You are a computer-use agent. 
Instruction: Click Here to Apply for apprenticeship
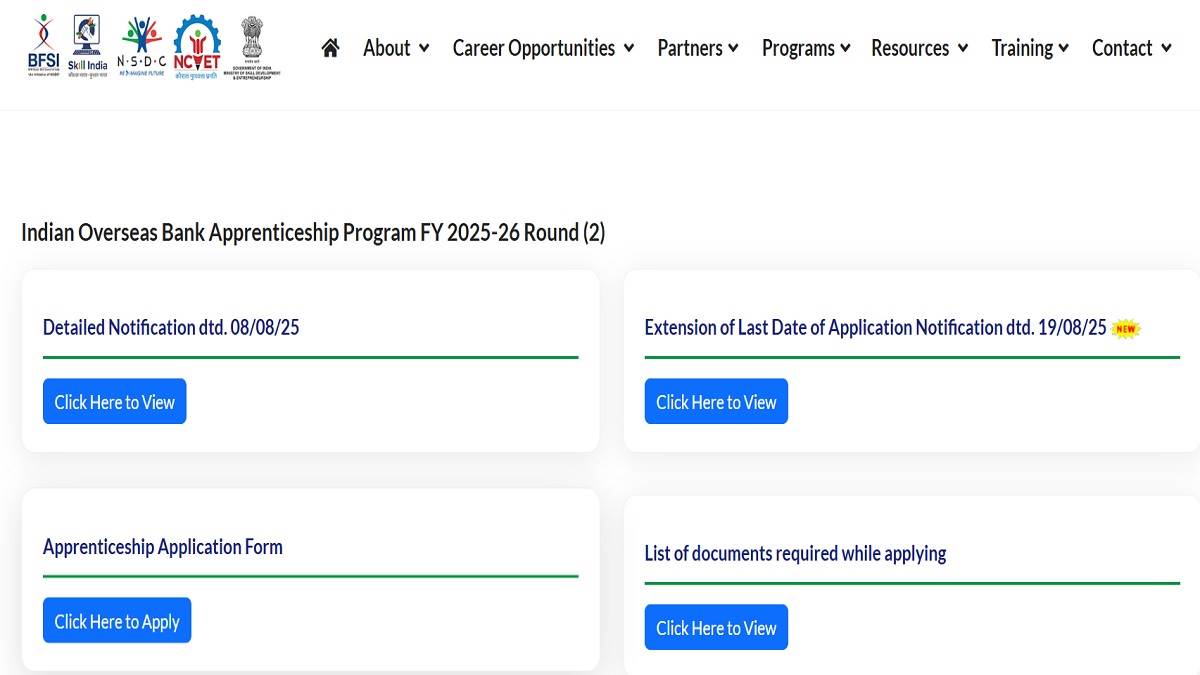click(x=117, y=620)
